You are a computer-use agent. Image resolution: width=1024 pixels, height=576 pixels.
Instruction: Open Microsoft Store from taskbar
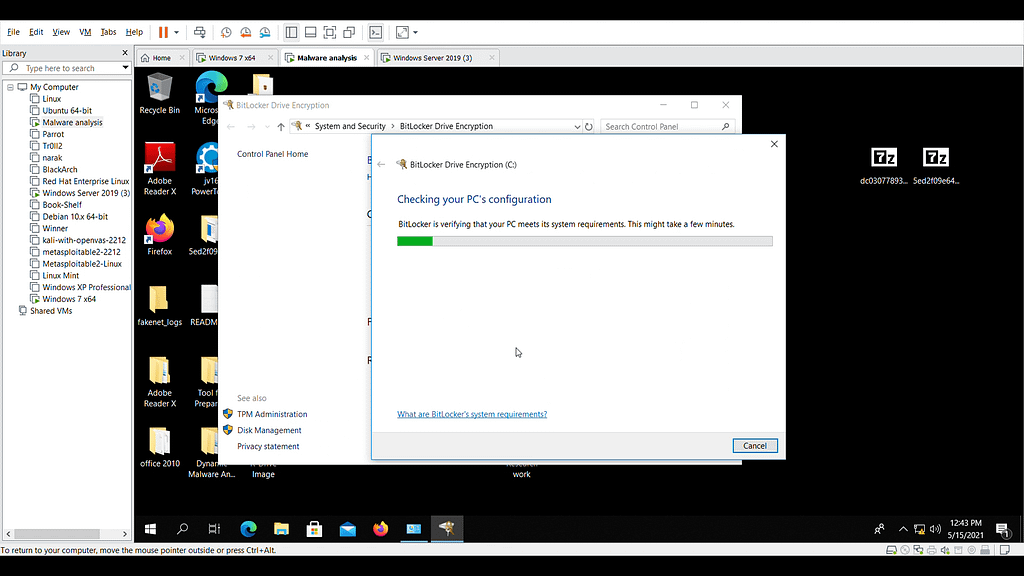[x=314, y=529]
